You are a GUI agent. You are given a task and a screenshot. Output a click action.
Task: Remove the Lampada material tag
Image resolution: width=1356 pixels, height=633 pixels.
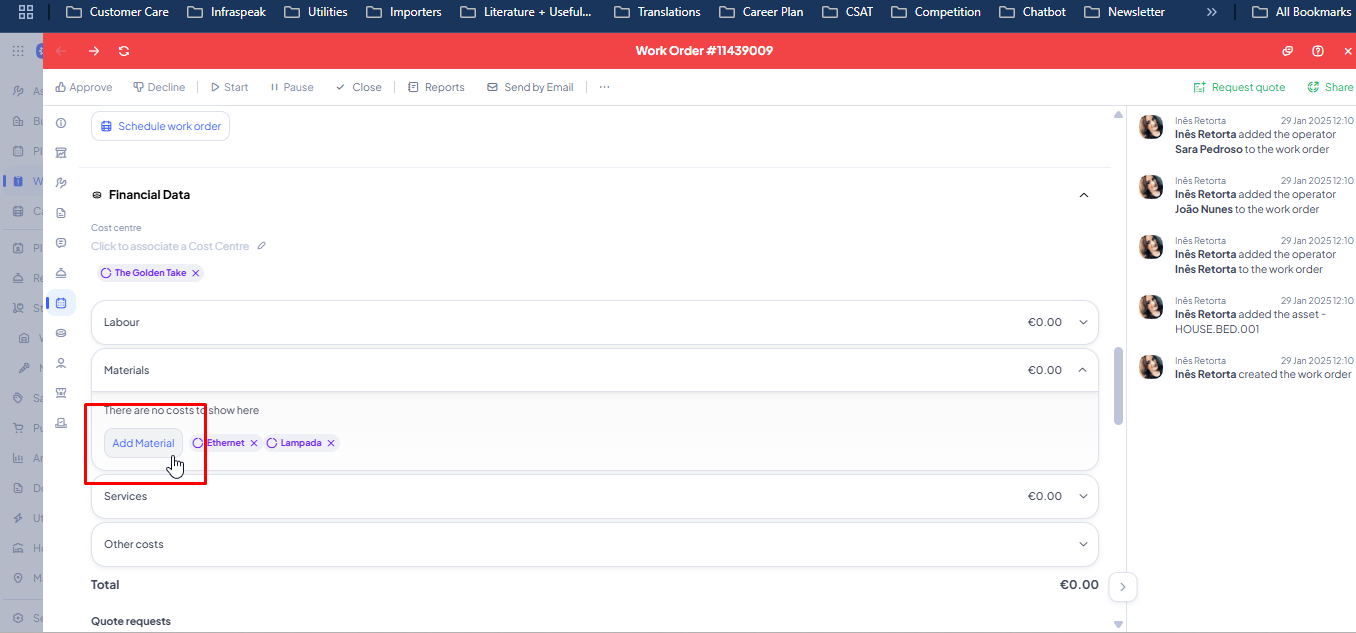pyautogui.click(x=331, y=443)
